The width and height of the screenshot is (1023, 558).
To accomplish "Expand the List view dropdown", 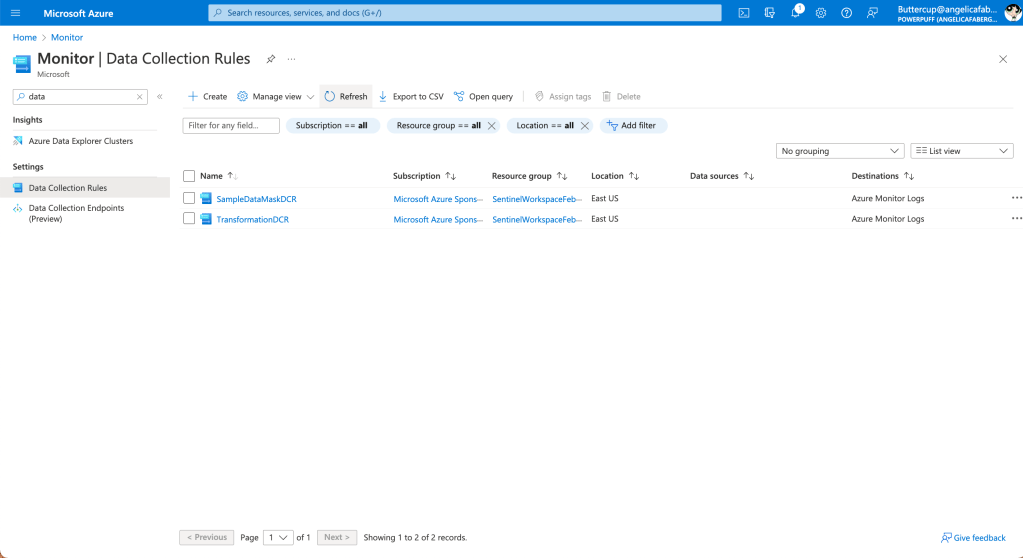I will click(961, 151).
